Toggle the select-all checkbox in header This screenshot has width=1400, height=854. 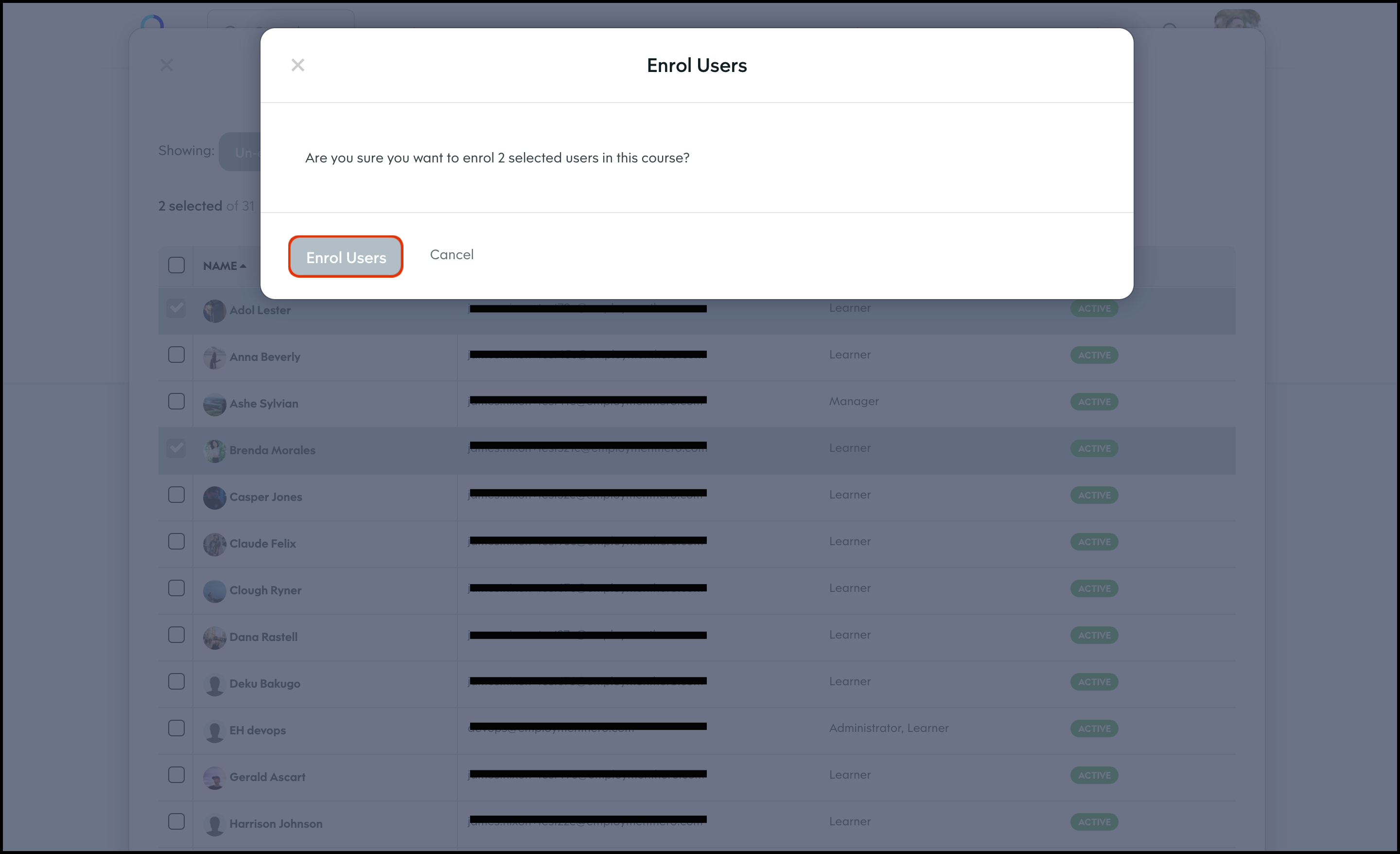(176, 265)
